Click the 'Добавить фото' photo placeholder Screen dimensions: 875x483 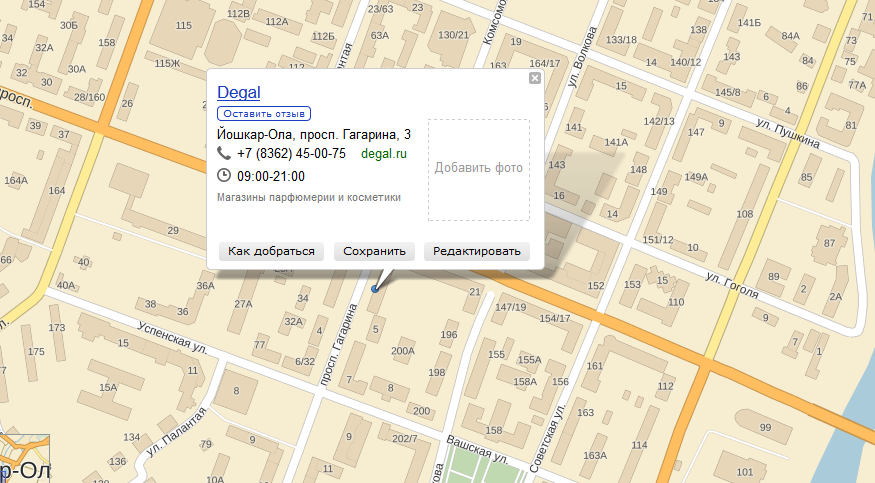(479, 170)
